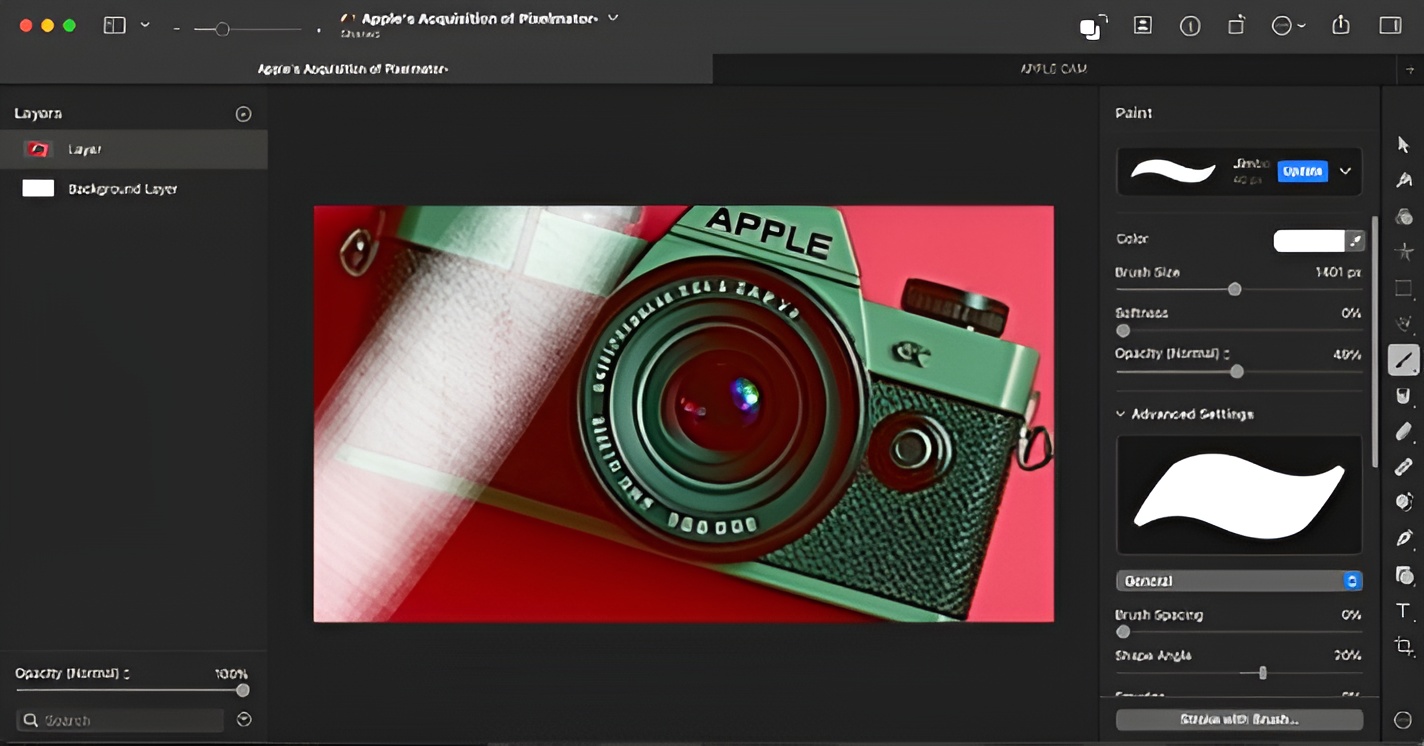Select the Crop tool
Viewport: 1424px width, 746px height.
tap(1403, 647)
